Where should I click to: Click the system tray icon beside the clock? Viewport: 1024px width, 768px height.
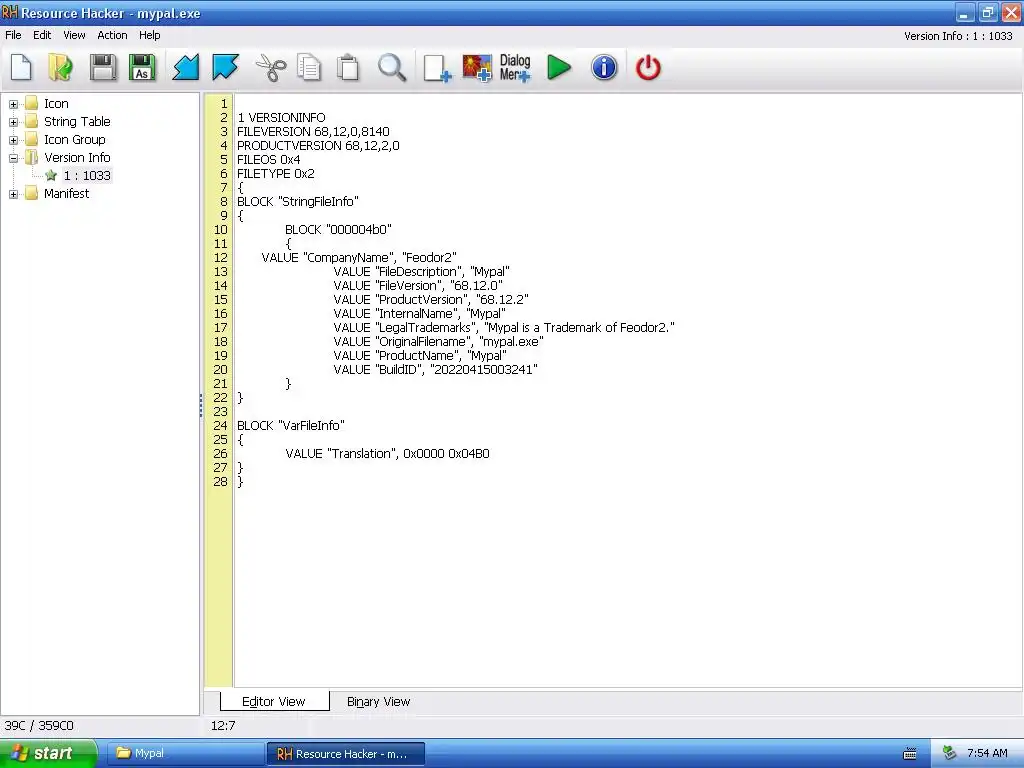(x=949, y=754)
